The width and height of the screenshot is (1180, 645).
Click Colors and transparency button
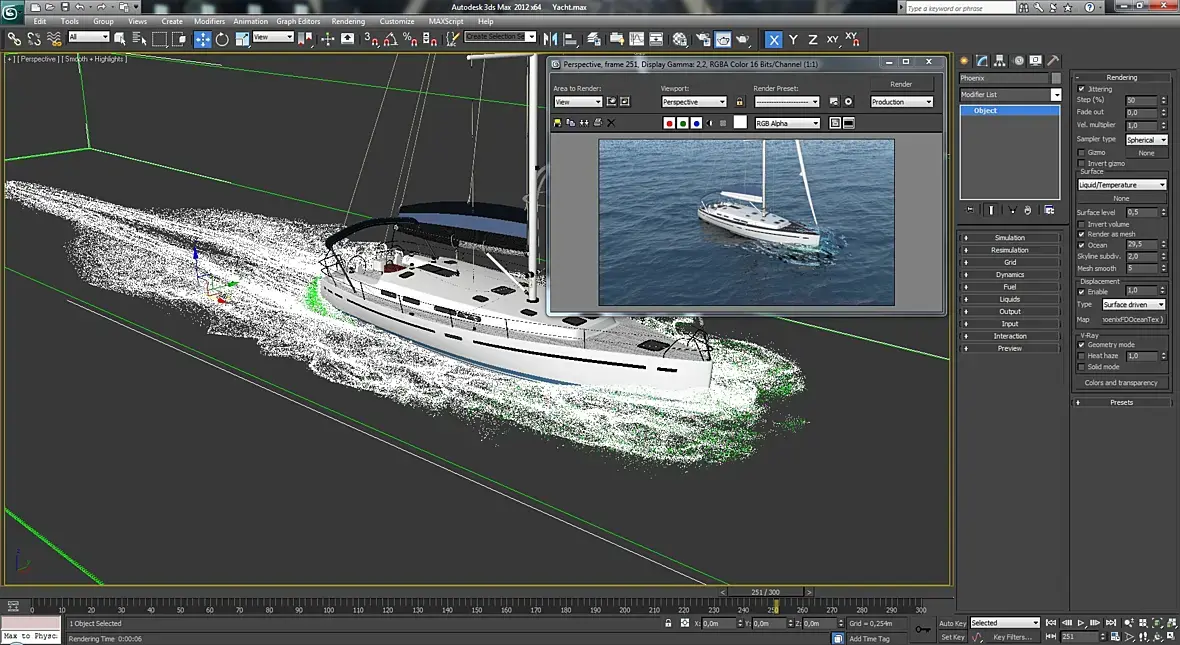(x=1121, y=383)
